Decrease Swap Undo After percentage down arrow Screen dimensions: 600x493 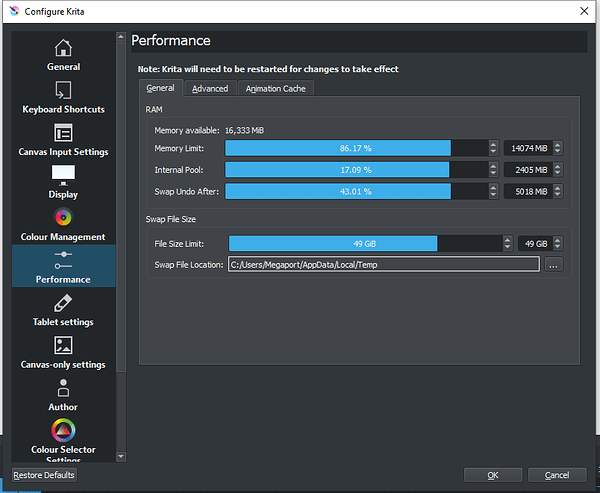(x=493, y=195)
